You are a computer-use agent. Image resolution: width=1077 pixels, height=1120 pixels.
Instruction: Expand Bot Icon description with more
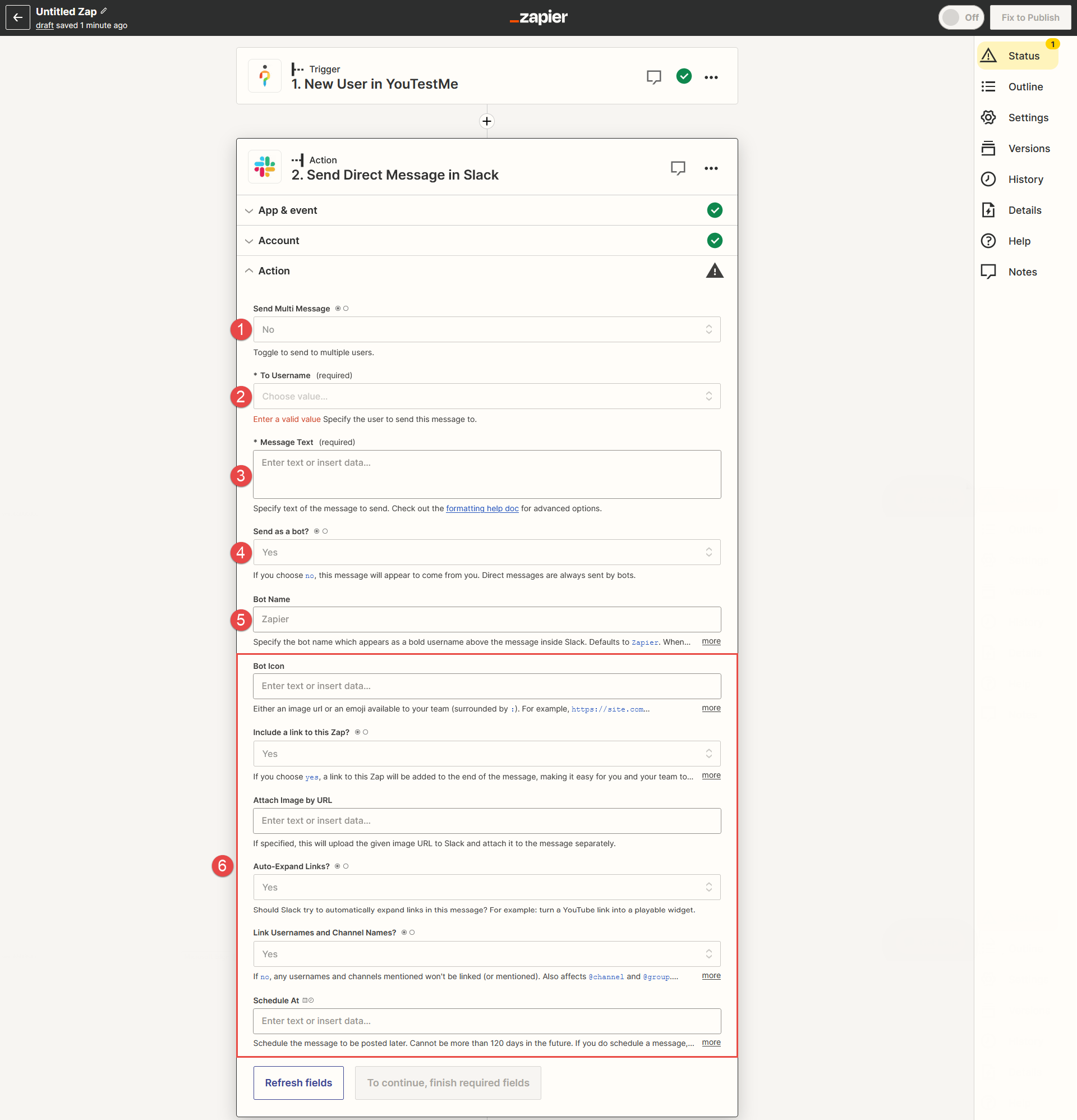pyautogui.click(x=711, y=709)
